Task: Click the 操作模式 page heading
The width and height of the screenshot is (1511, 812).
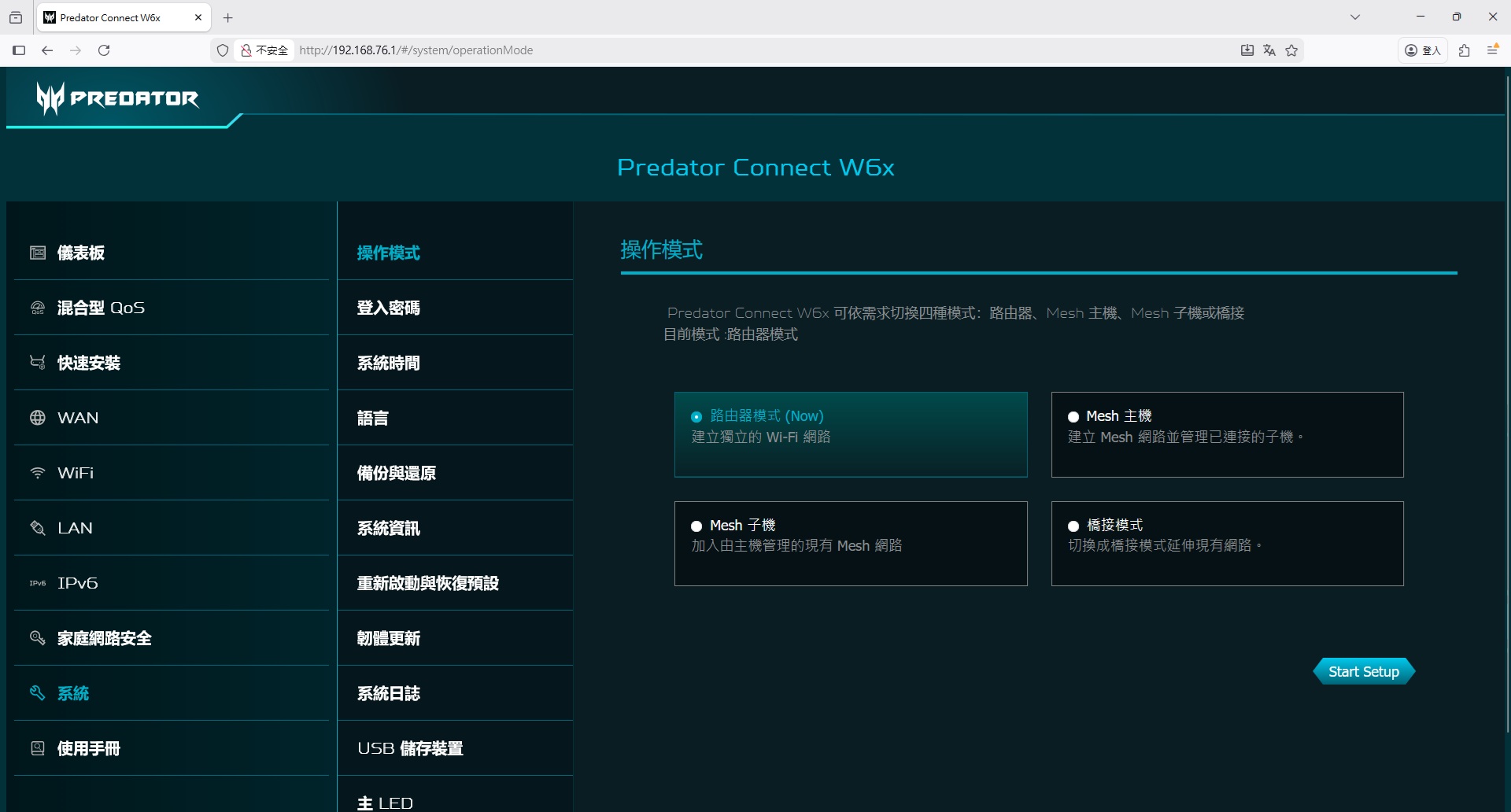Action: click(x=661, y=249)
